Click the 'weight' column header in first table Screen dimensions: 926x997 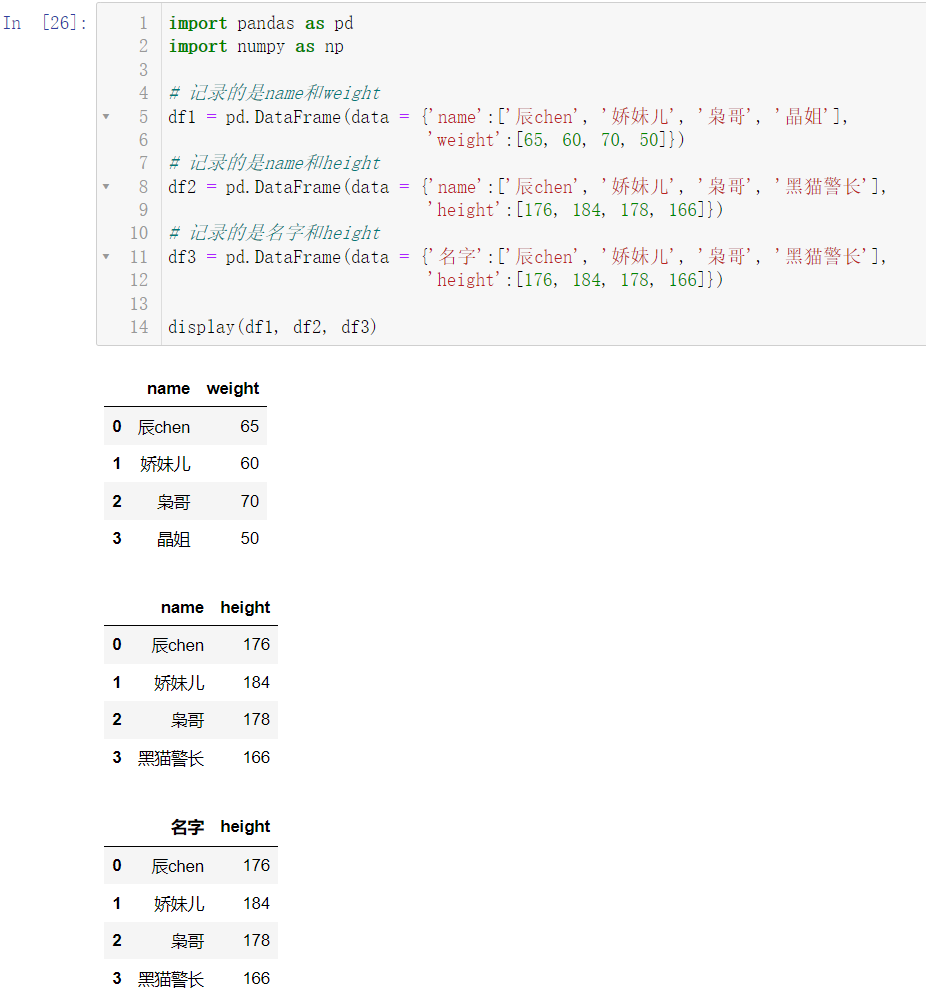click(233, 388)
